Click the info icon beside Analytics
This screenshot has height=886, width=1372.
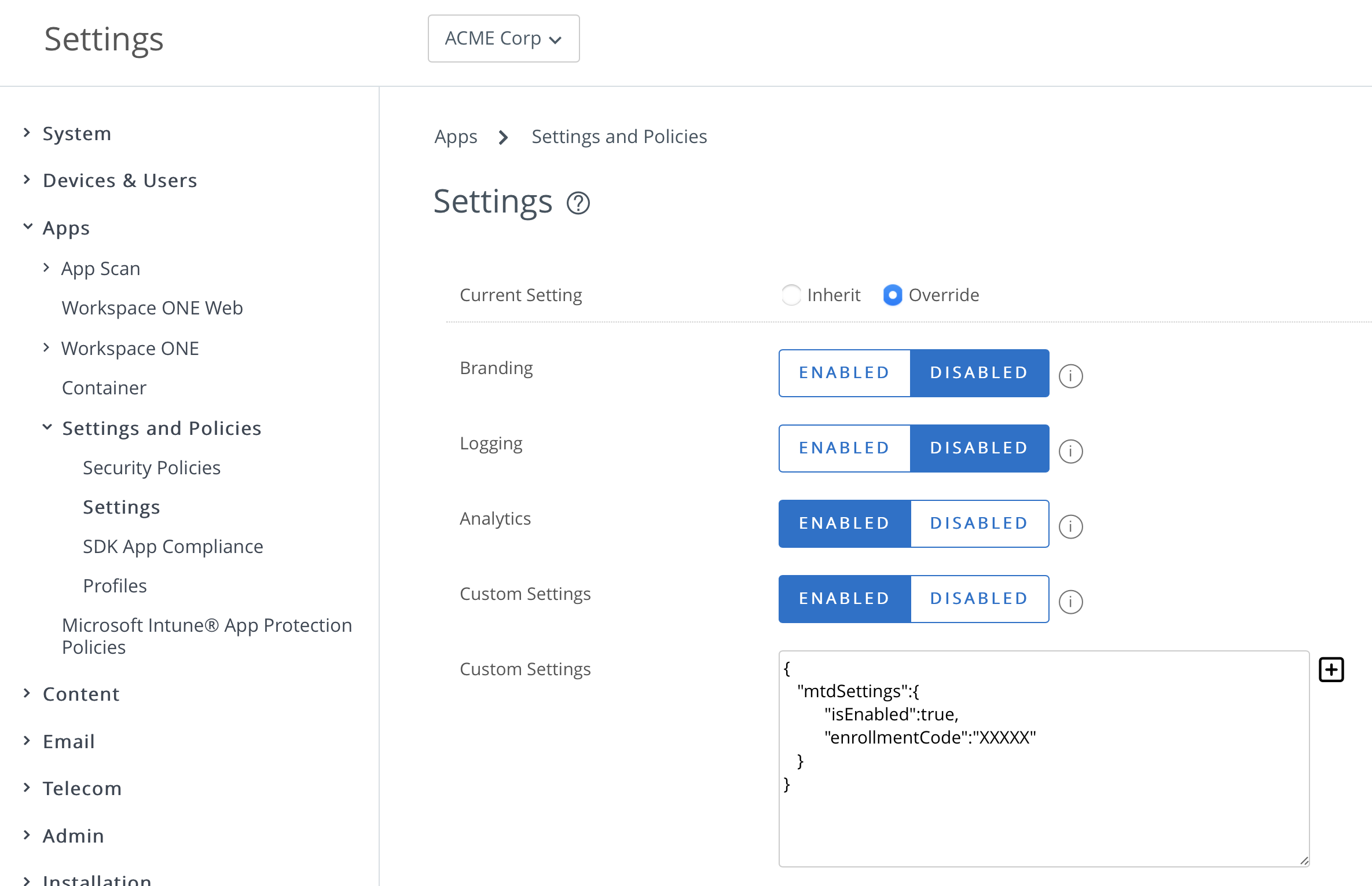pyautogui.click(x=1070, y=527)
